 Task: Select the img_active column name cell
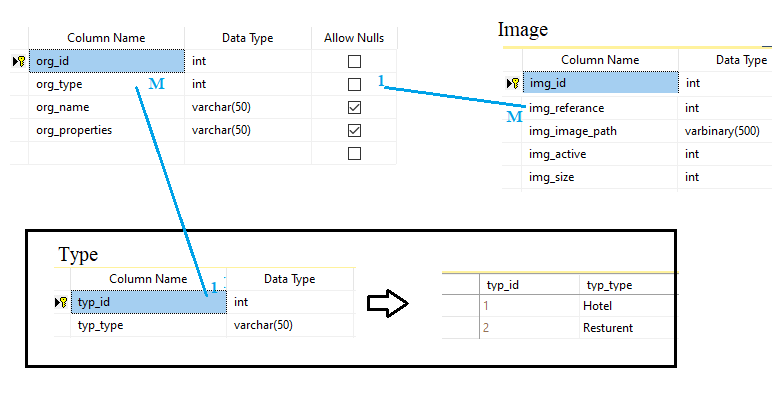tap(600, 154)
